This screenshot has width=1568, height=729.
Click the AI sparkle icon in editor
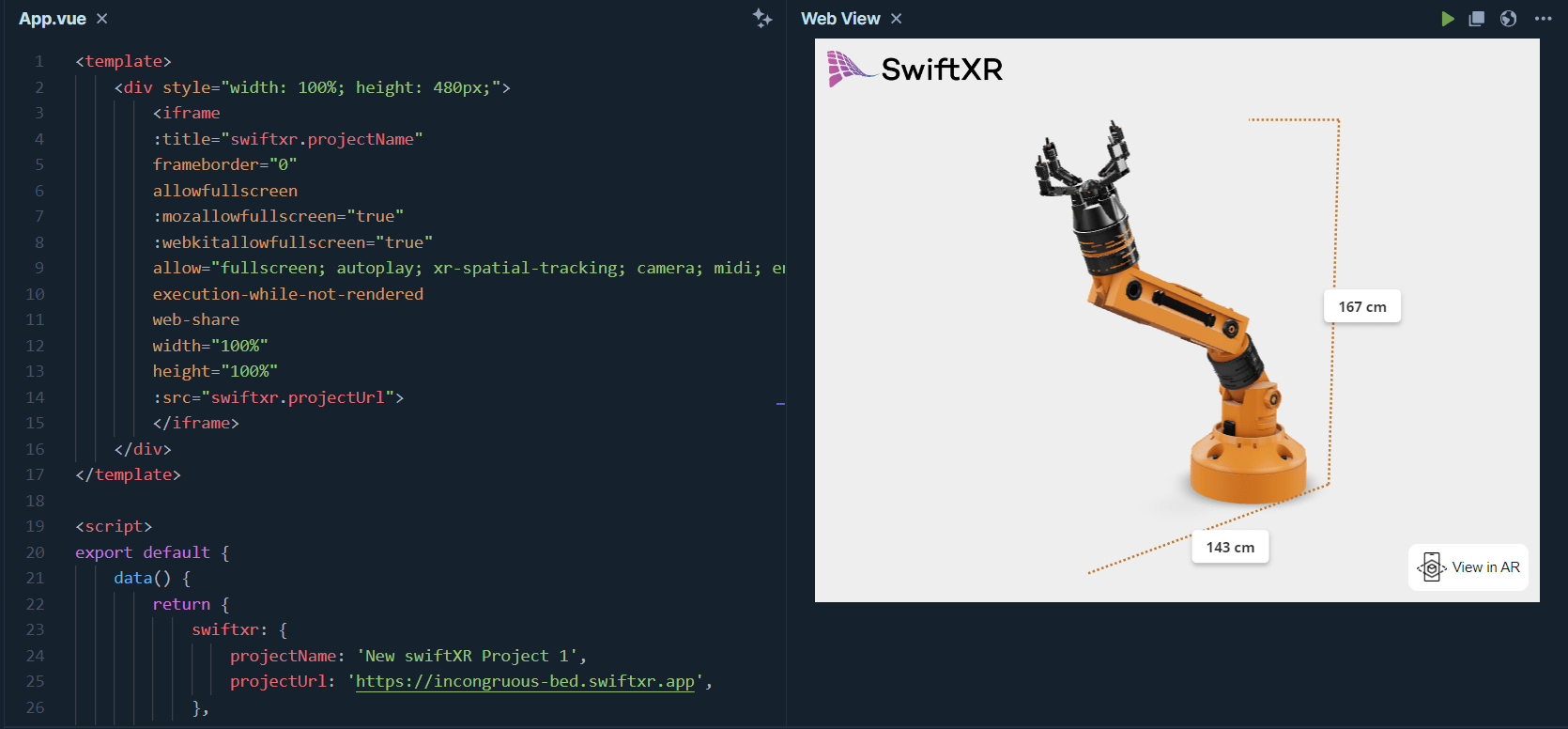pos(762,18)
